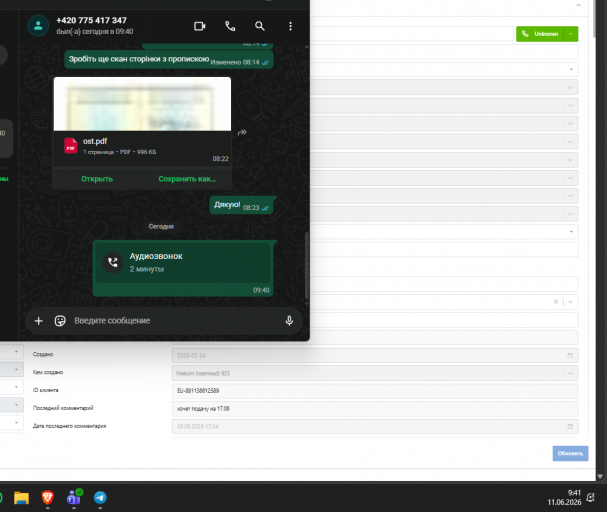Click the contact number +420 775 417 347
Image resolution: width=607 pixels, height=512 pixels.
click(91, 21)
